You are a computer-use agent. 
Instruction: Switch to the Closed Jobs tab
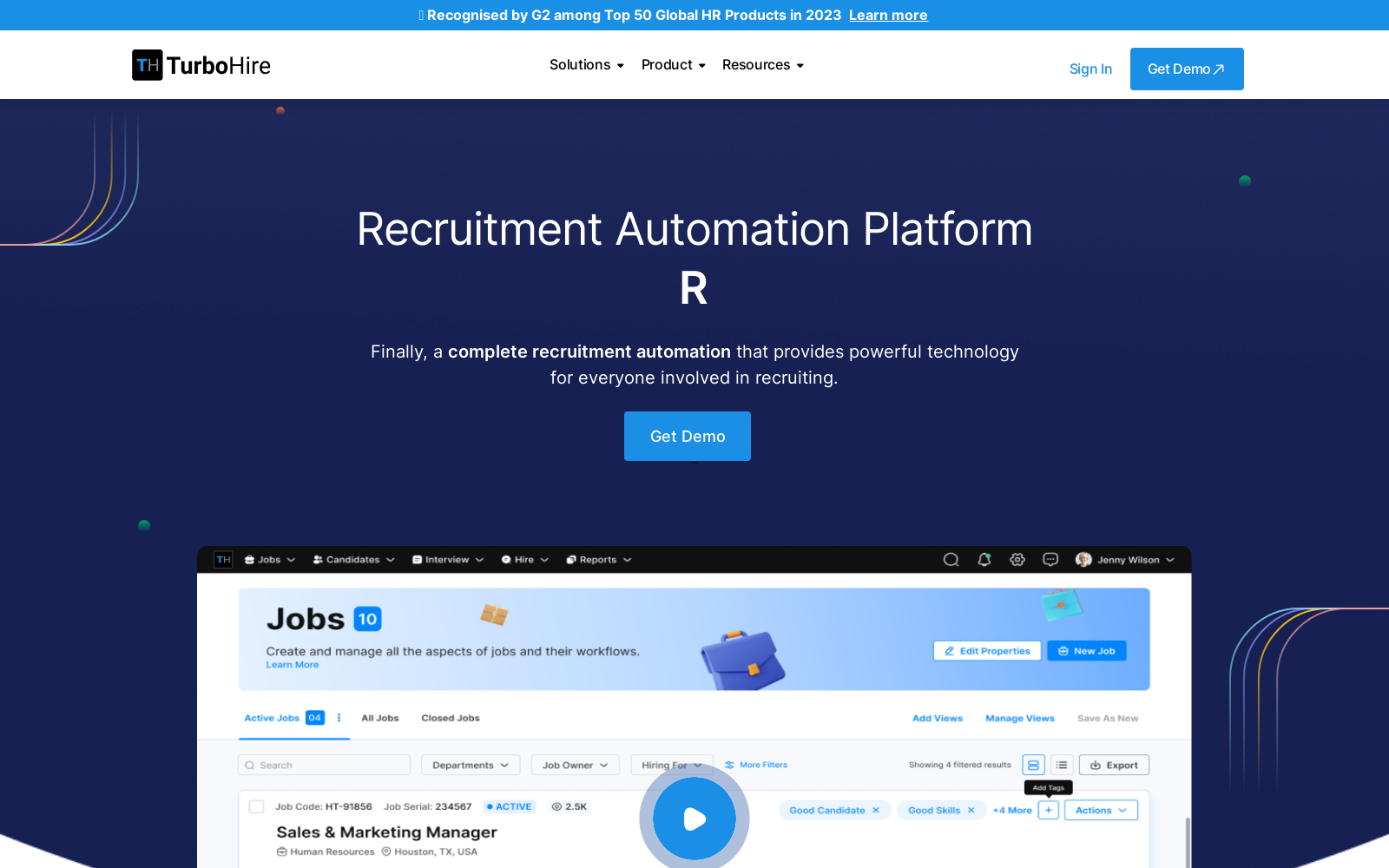coord(451,718)
